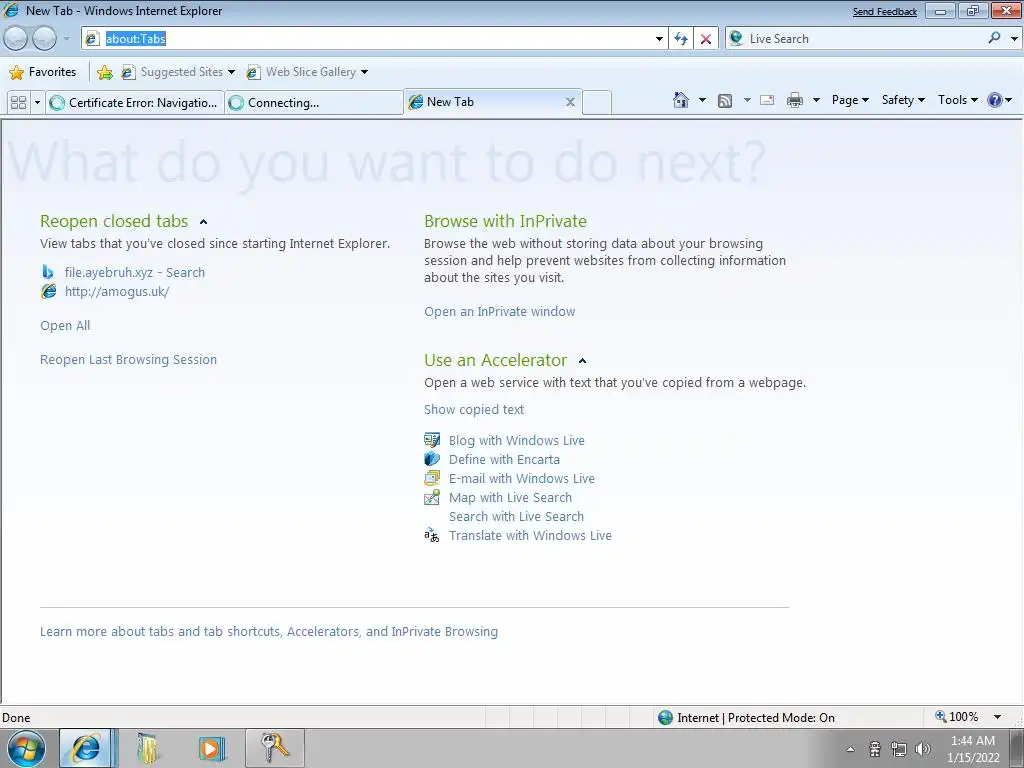Open the Print dropdown arrow
This screenshot has width=1024, height=768.
pos(816,100)
